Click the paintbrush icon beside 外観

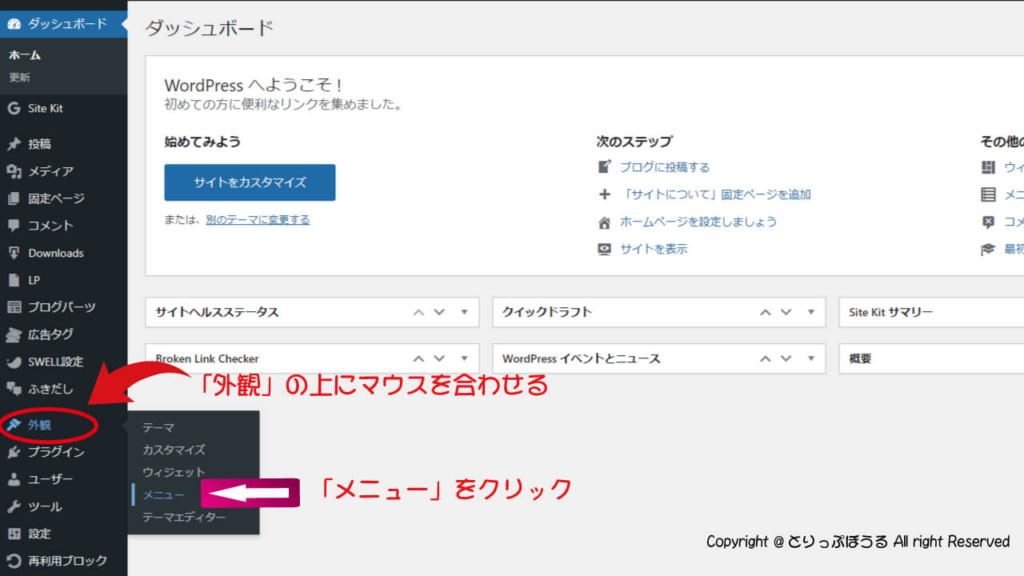point(14,425)
